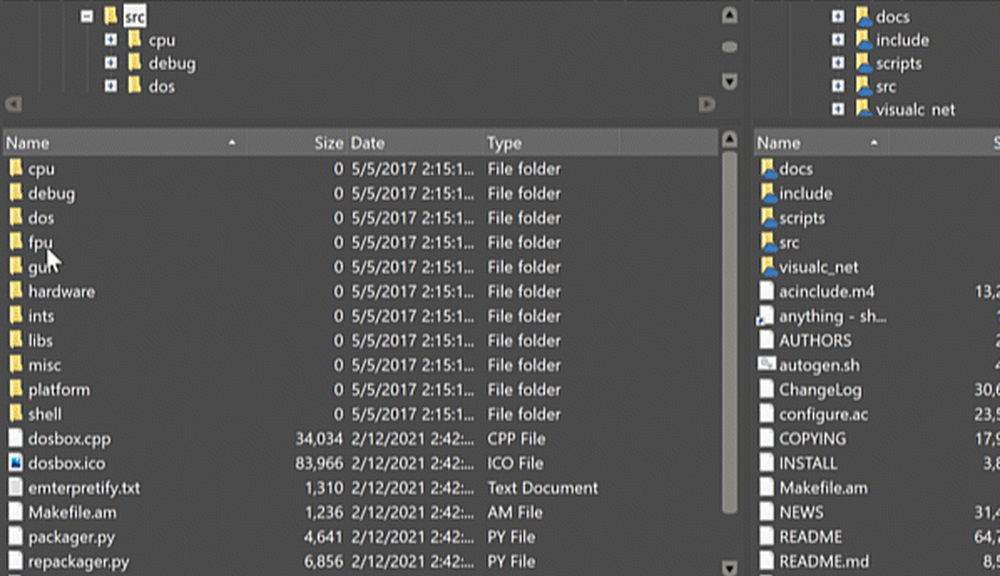This screenshot has height=576, width=1000.
Task: Sort right file list by Name
Action: pos(821,143)
